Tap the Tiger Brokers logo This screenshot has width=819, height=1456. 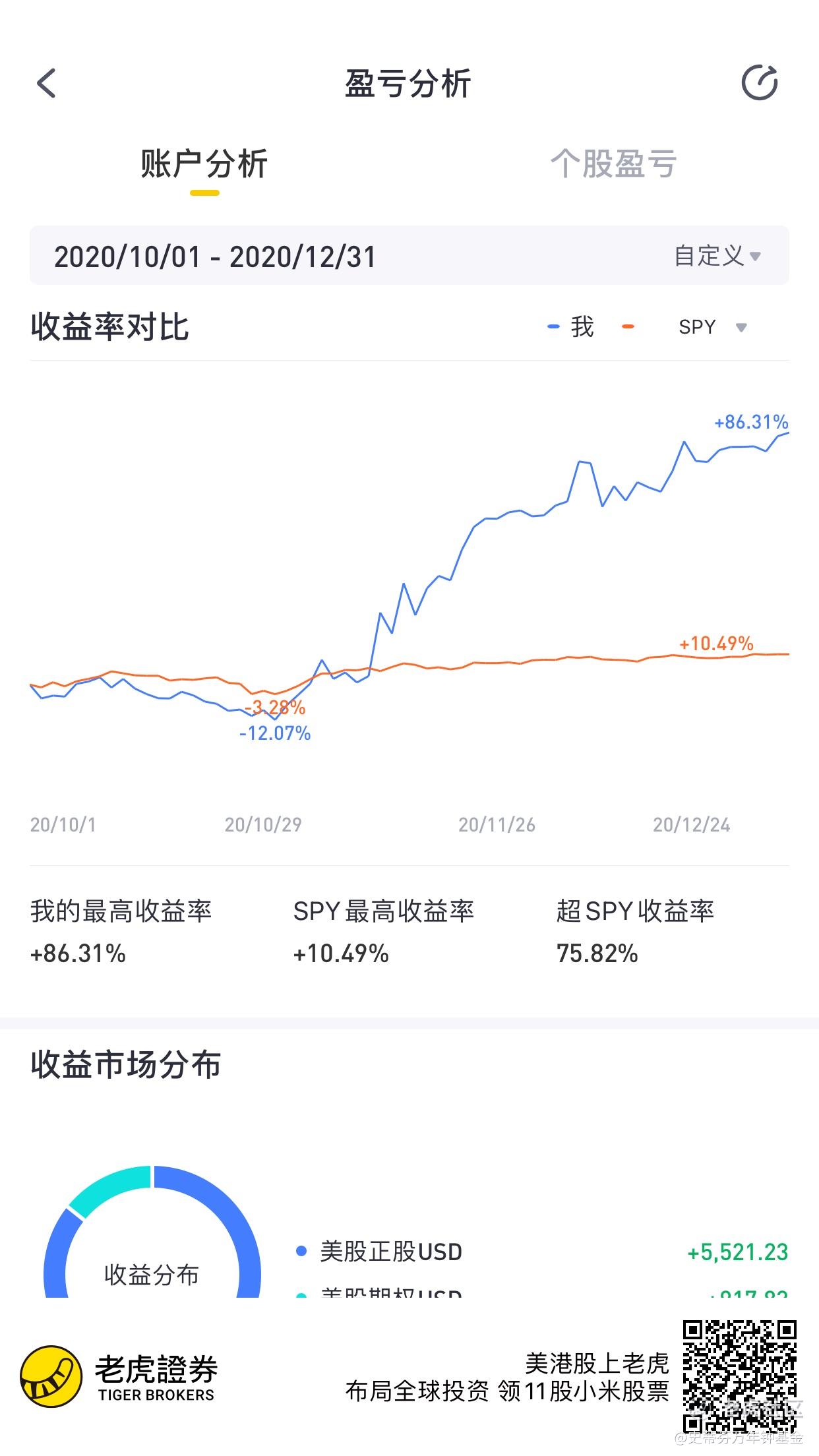point(119,1377)
